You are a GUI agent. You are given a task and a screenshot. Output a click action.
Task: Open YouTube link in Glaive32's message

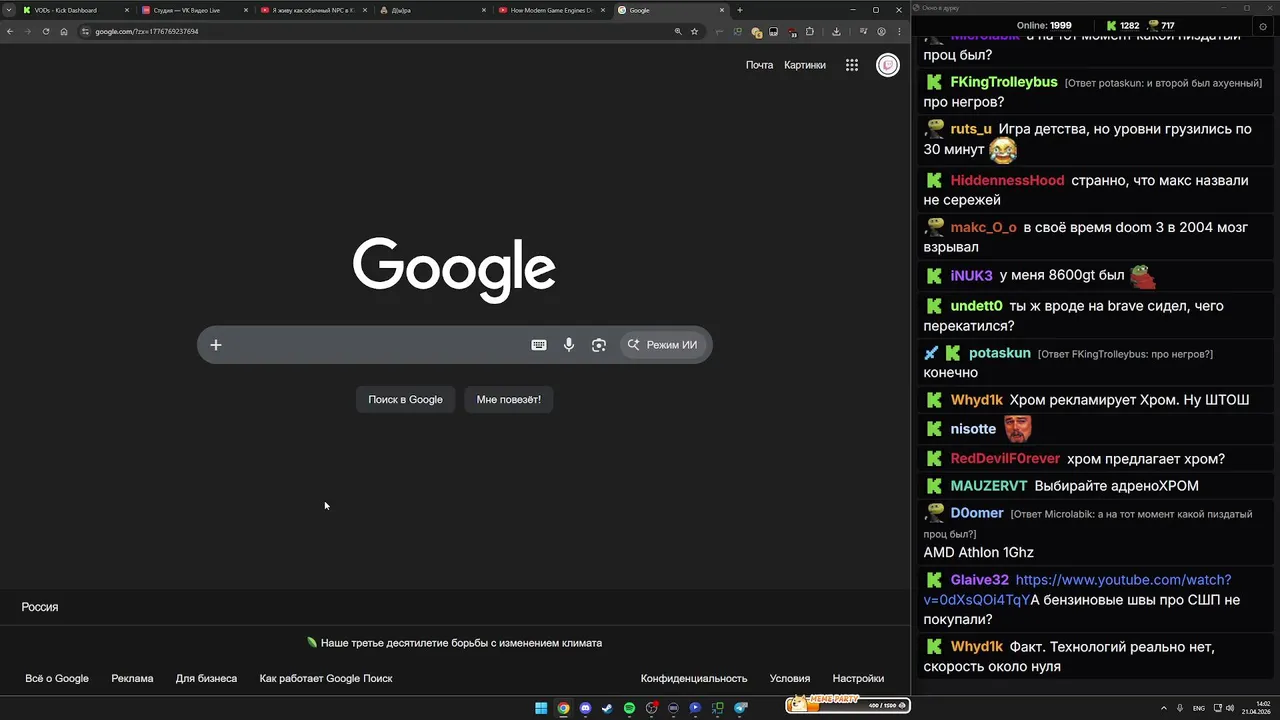tap(1077, 590)
